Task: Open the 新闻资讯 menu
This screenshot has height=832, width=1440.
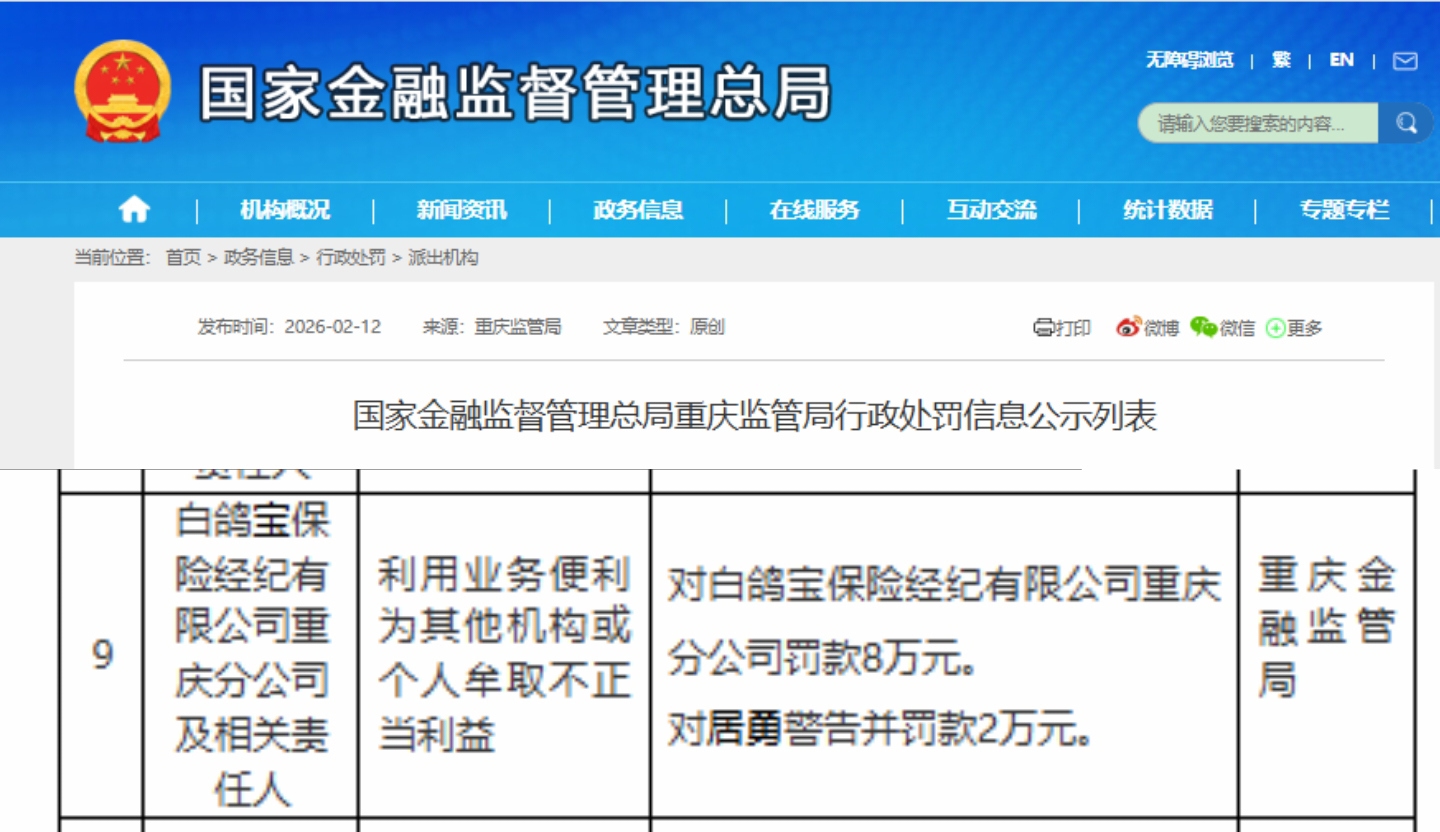Action: 461,210
